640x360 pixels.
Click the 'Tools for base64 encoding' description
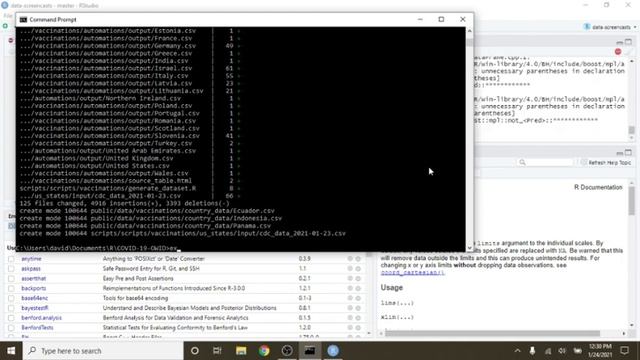135,298
